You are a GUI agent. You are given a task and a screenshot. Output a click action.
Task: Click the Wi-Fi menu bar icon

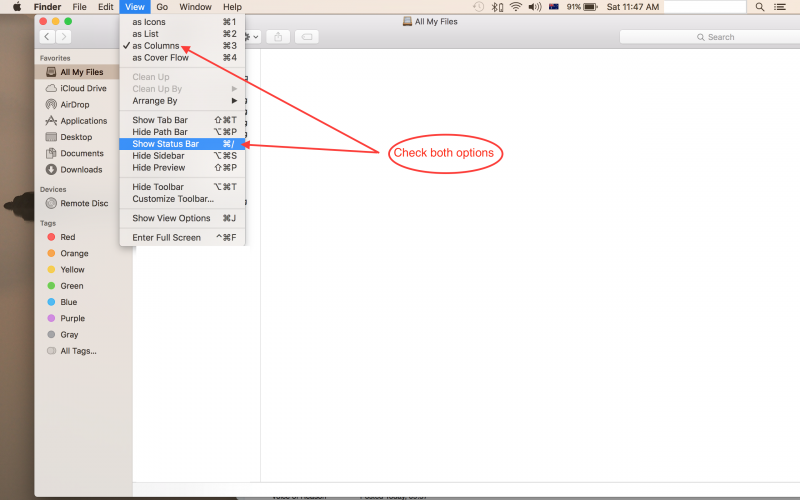pyautogui.click(x=516, y=7)
